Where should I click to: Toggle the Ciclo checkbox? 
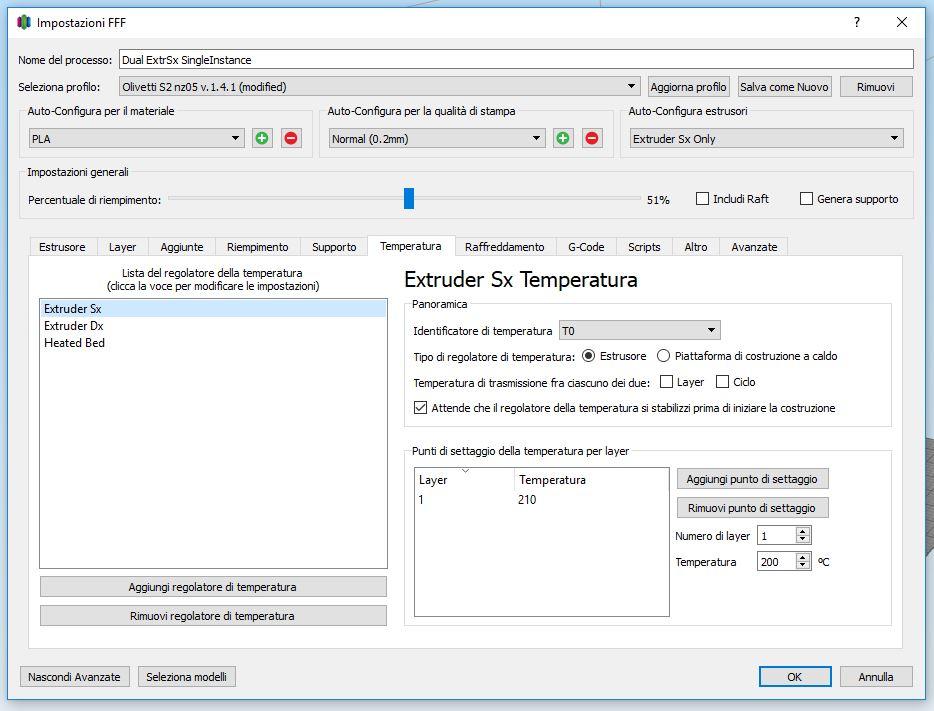pos(723,382)
